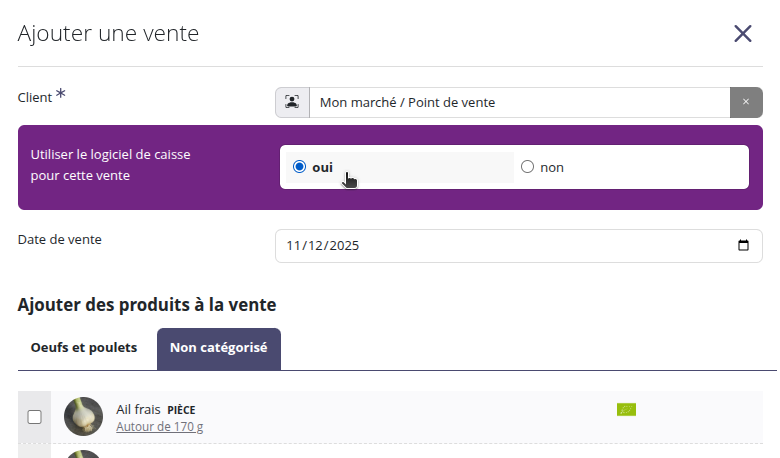This screenshot has height=458, width=780.
Task: Select the day segment in the sale date
Action: pos(294,246)
